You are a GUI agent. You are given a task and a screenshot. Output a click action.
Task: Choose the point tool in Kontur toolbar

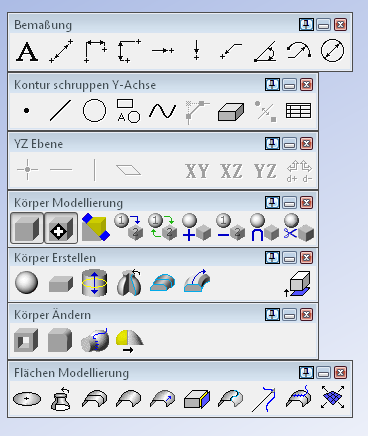tap(27, 110)
